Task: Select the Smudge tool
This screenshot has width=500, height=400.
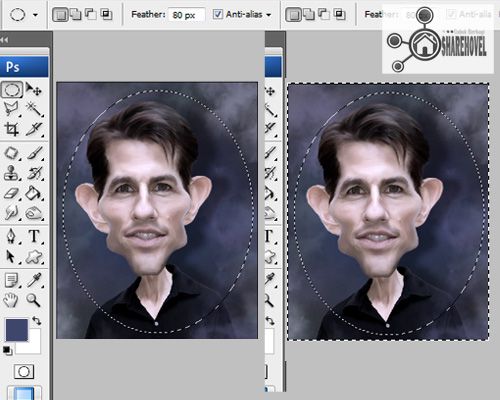Action: (x=11, y=212)
